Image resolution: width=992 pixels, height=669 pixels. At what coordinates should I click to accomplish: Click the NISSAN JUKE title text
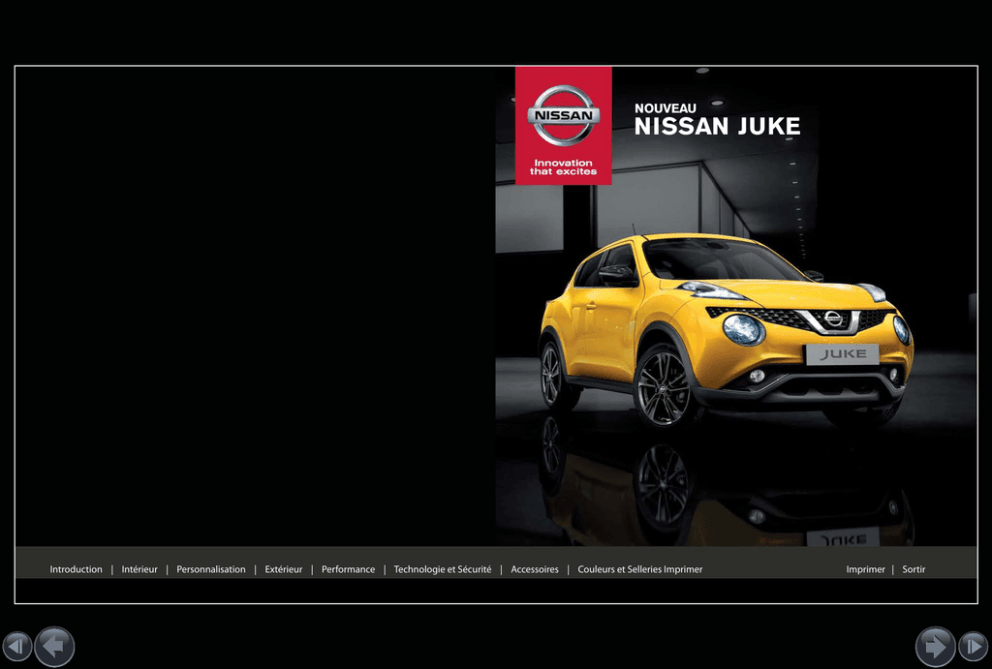tap(717, 126)
